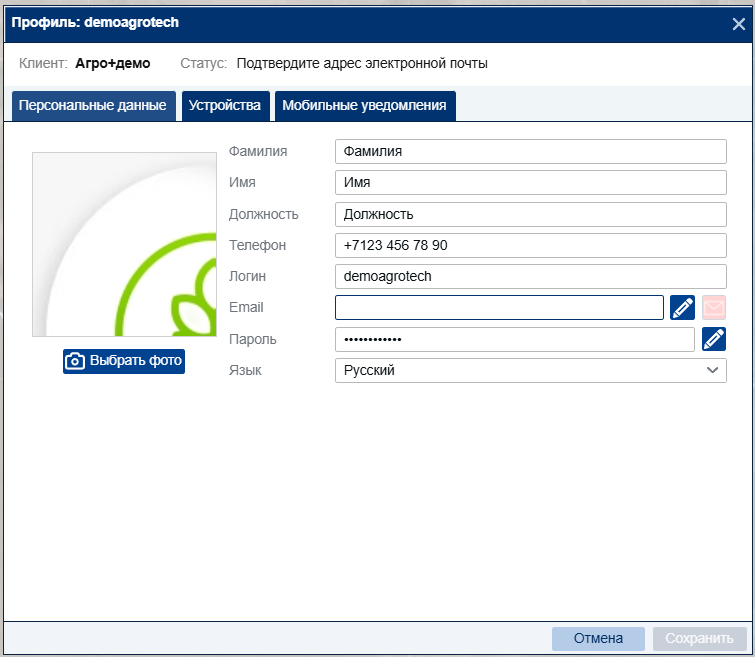This screenshot has height=657, width=755.
Task: Focus the Фамилия input field
Action: [531, 151]
